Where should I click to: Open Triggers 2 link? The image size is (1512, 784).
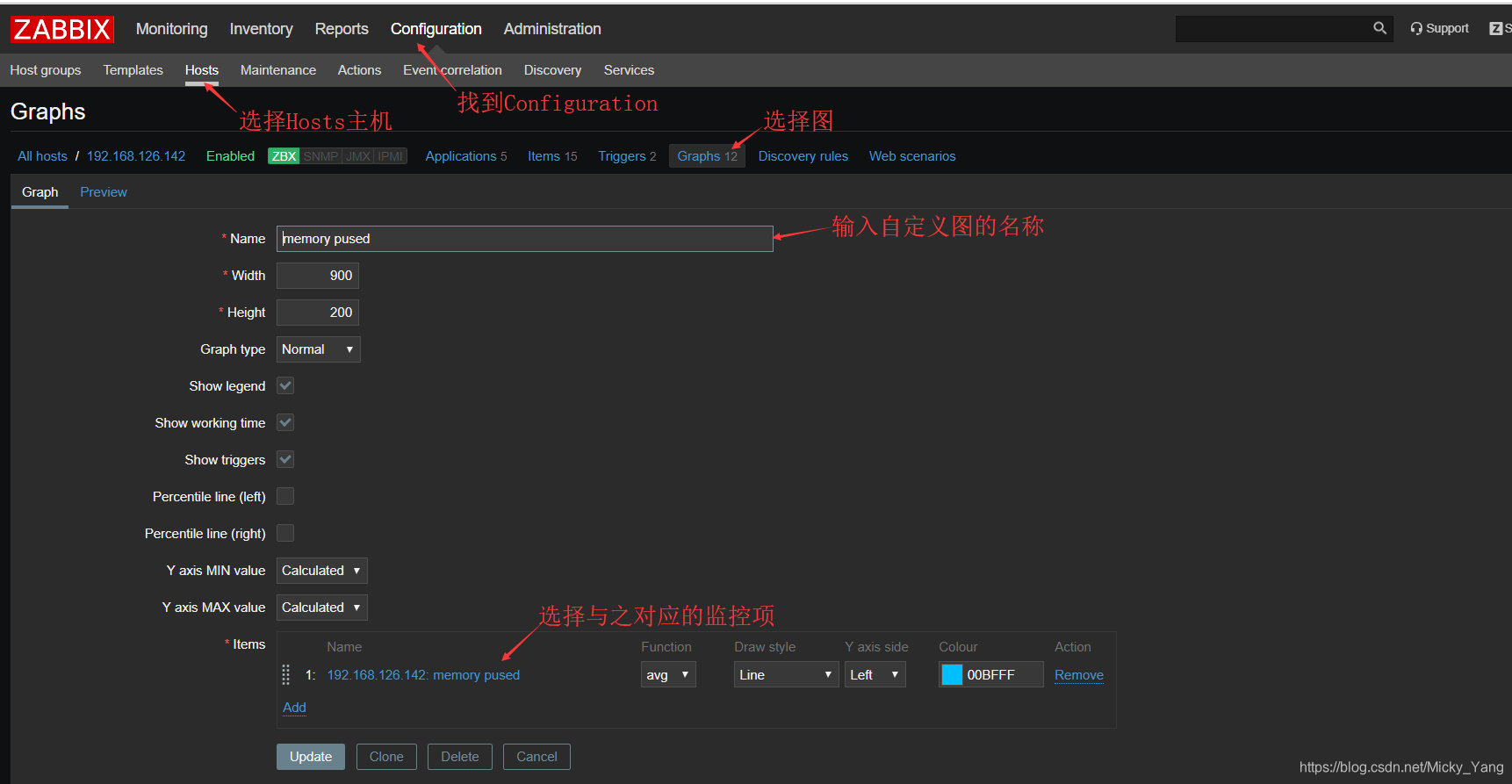point(627,156)
